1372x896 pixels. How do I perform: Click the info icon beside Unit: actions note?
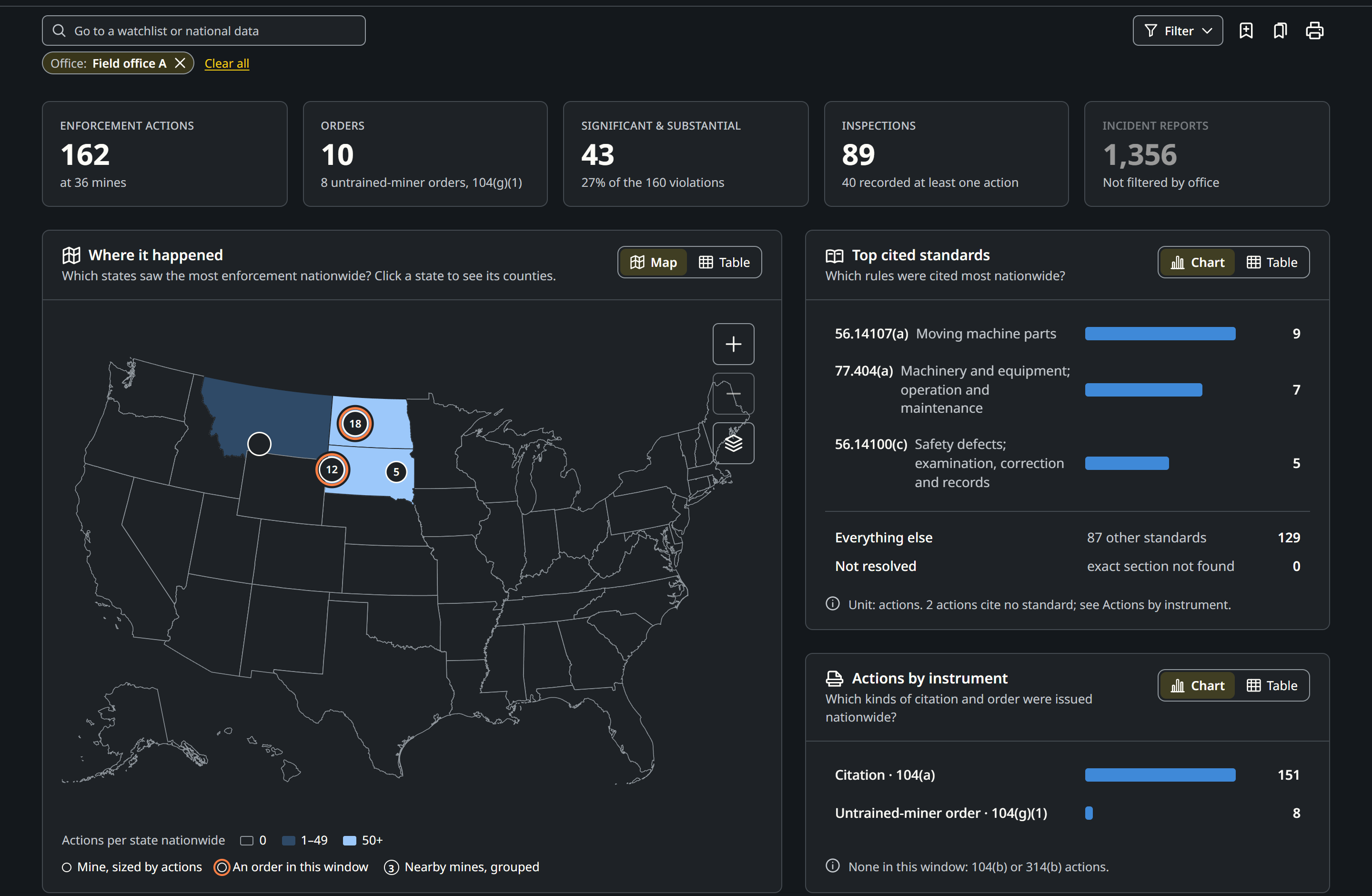[832, 604]
